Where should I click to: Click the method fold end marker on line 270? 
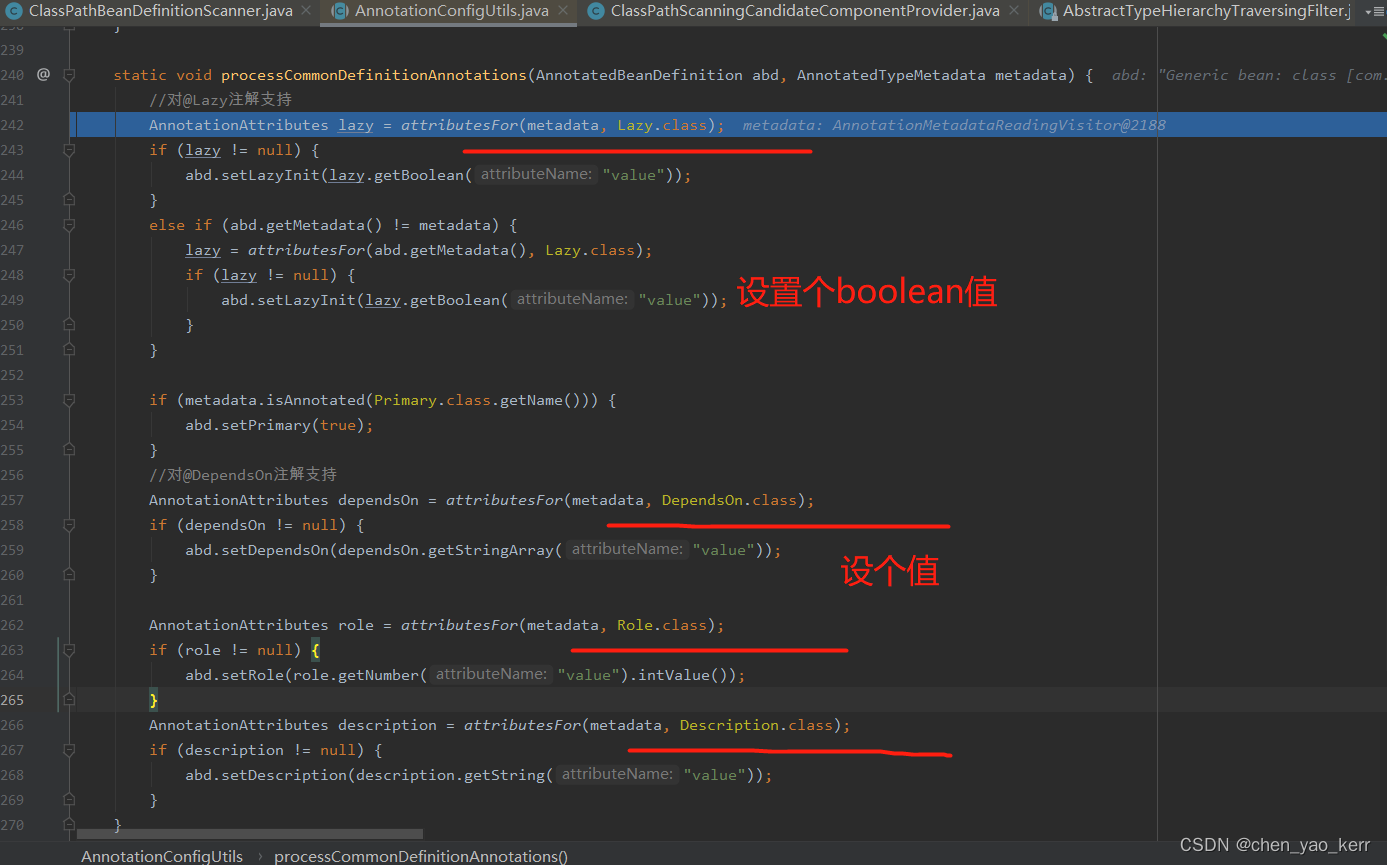pyautogui.click(x=69, y=825)
